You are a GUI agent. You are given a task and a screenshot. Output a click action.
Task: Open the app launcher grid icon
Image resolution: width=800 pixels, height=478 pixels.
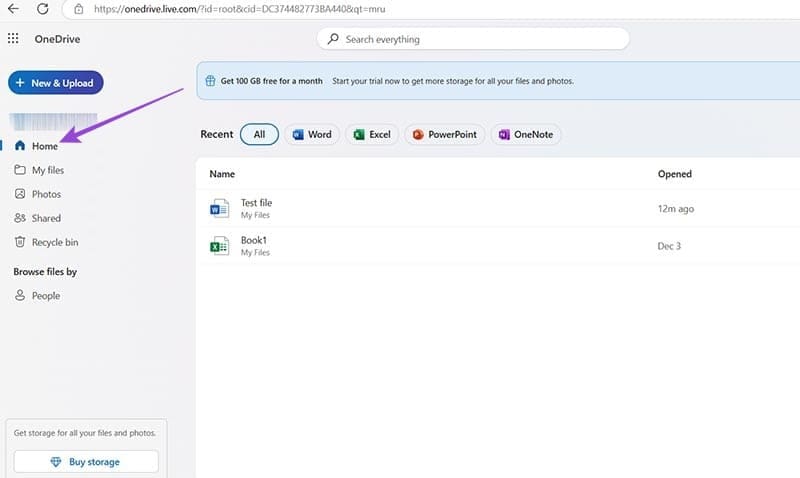pyautogui.click(x=13, y=39)
